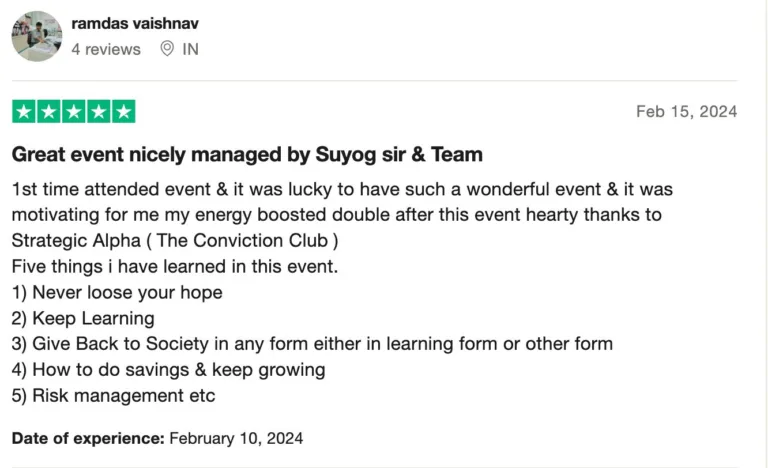Click the '1) Never loose your hope' line
The image size is (768, 468).
117,293
